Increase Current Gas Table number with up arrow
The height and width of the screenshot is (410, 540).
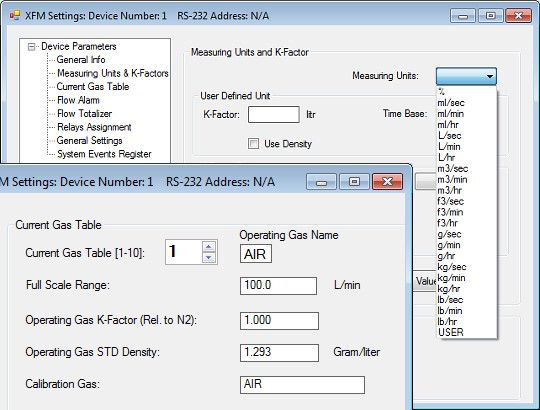click(209, 246)
